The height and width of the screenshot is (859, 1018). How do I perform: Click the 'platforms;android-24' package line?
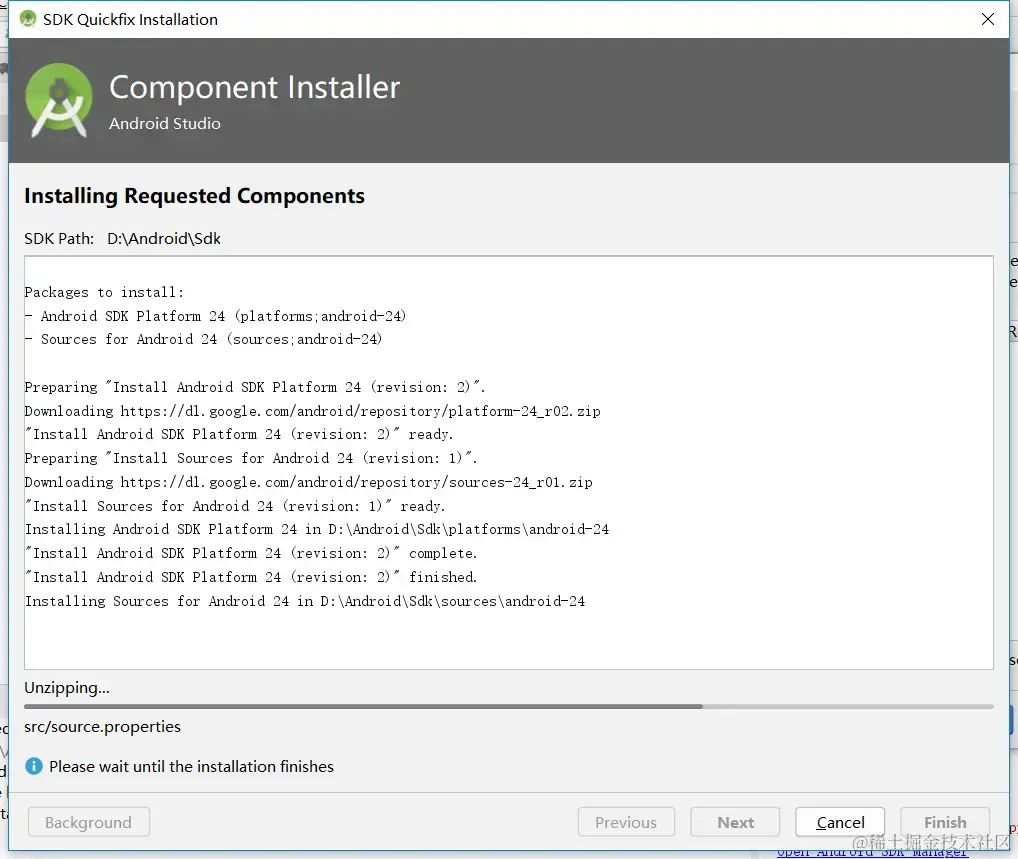coord(216,316)
